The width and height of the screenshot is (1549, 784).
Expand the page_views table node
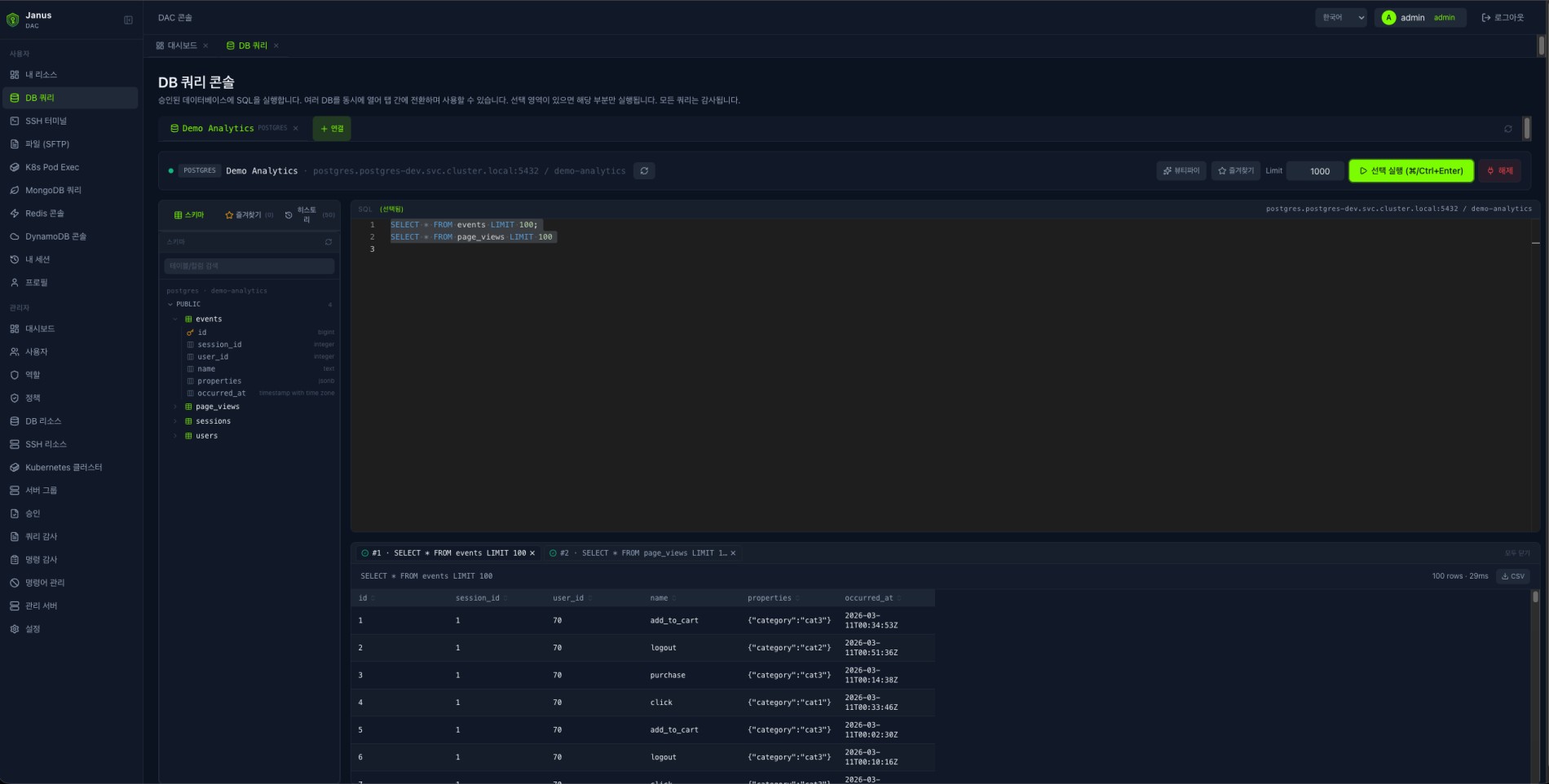click(x=175, y=407)
